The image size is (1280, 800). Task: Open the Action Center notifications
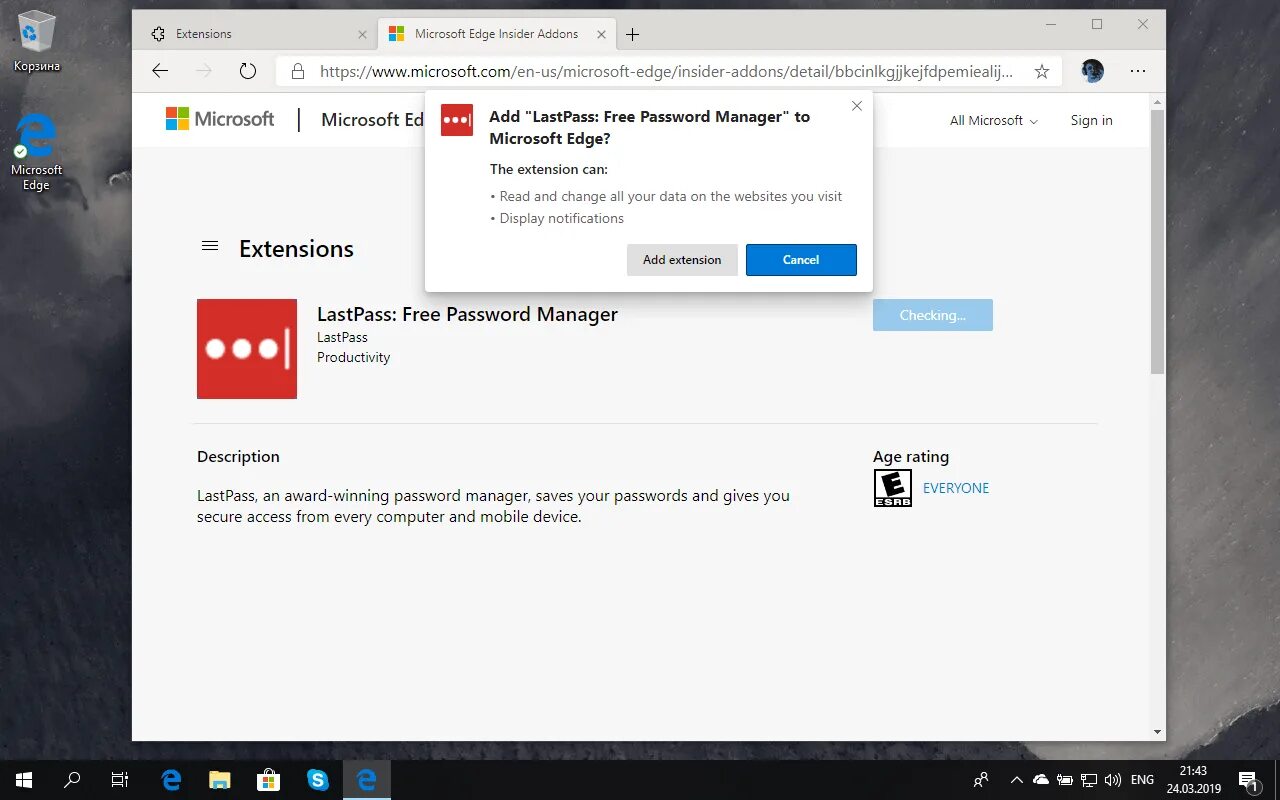(x=1249, y=780)
